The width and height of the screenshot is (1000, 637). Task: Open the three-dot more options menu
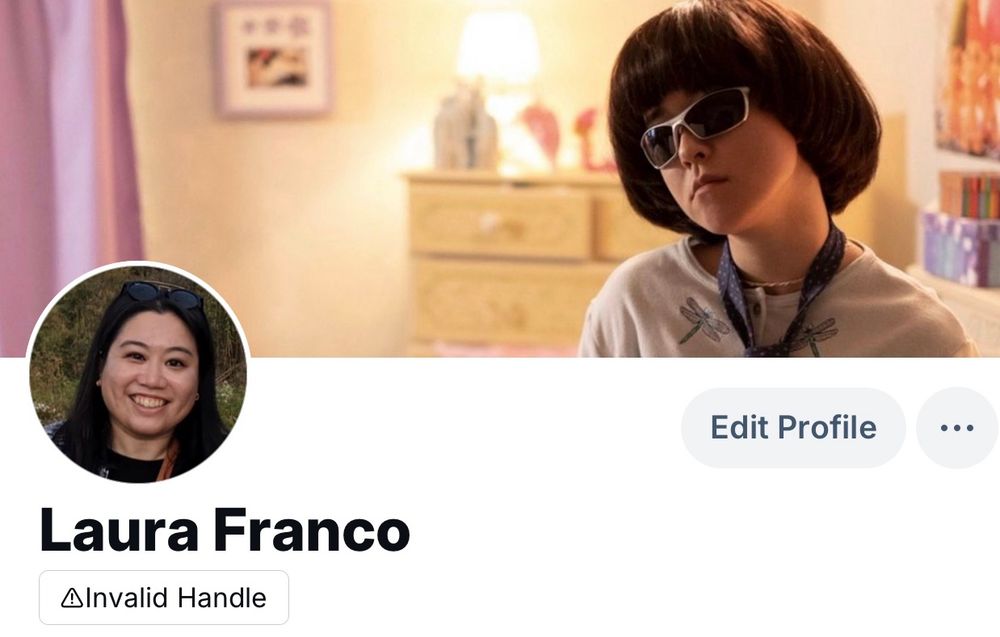[957, 428]
